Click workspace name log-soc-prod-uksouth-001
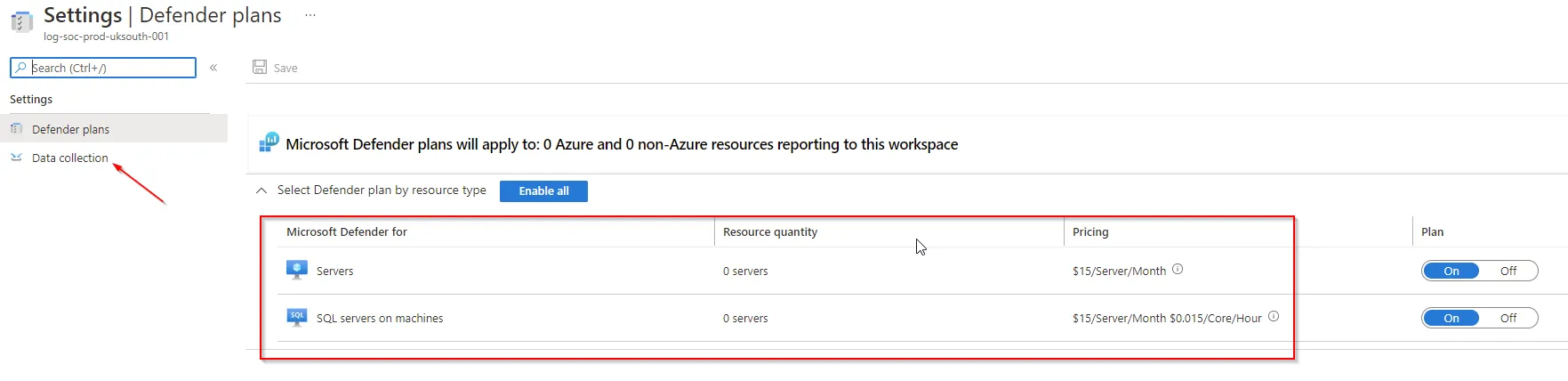This screenshot has width=1568, height=381. pos(106,36)
